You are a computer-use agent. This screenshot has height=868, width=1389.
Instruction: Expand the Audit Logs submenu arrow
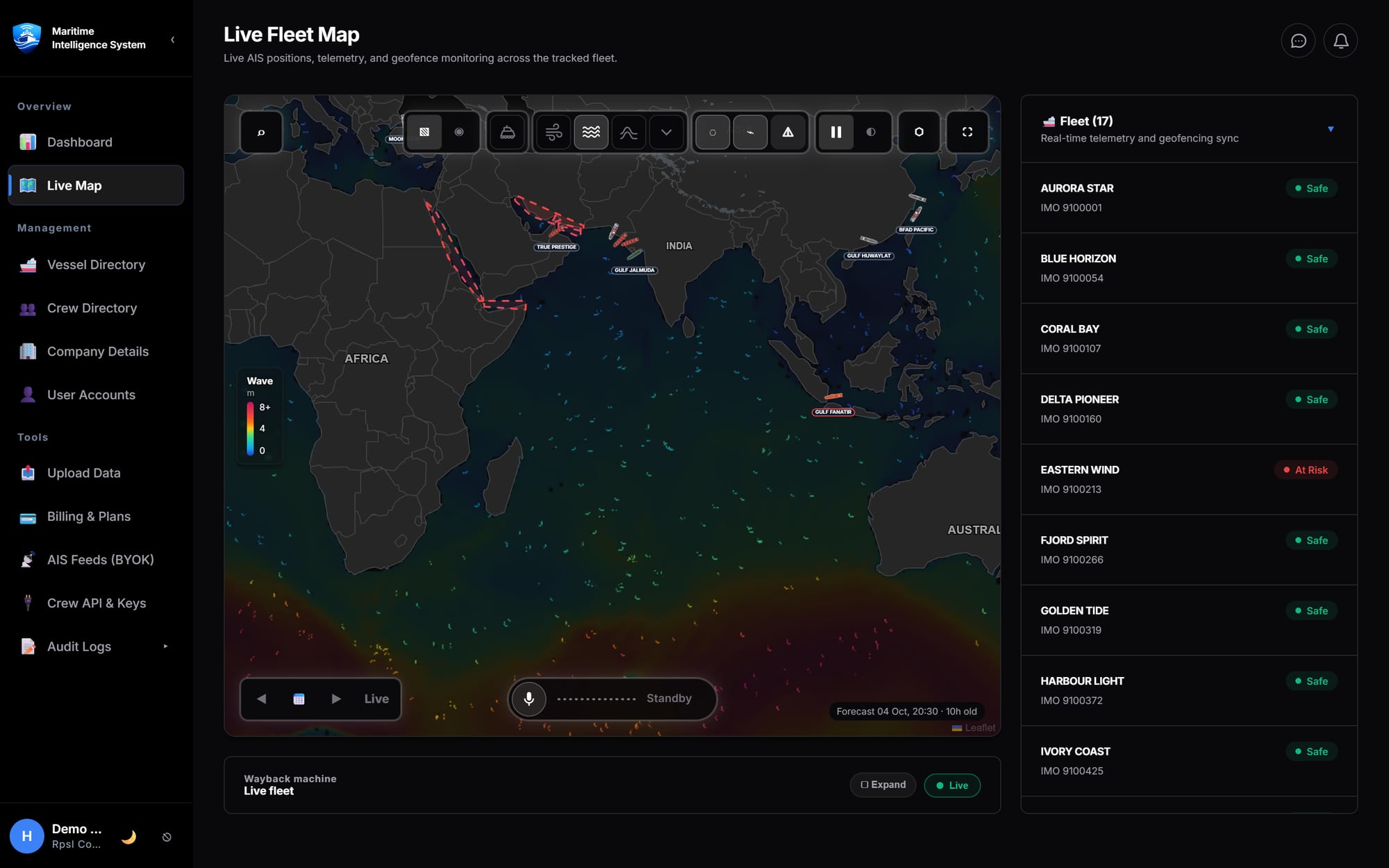(x=165, y=646)
